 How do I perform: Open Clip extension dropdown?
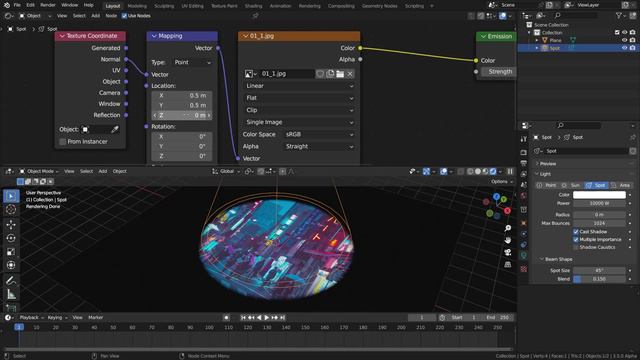(x=299, y=110)
